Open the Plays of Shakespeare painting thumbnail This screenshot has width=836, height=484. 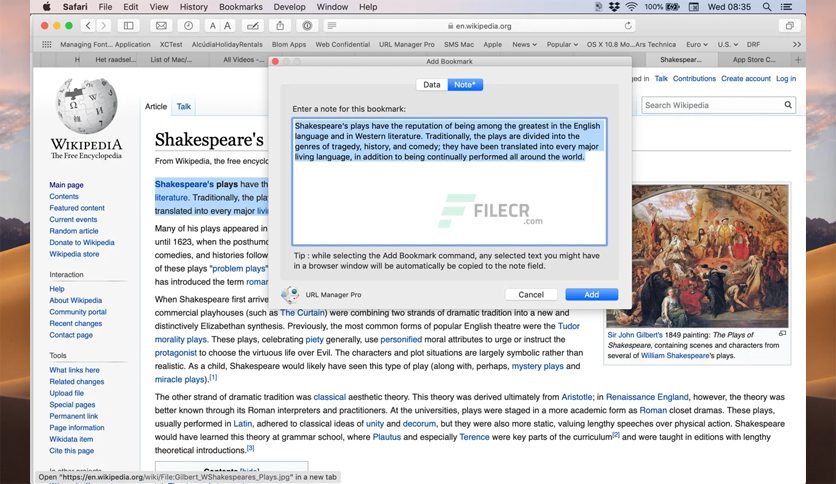[x=697, y=256]
